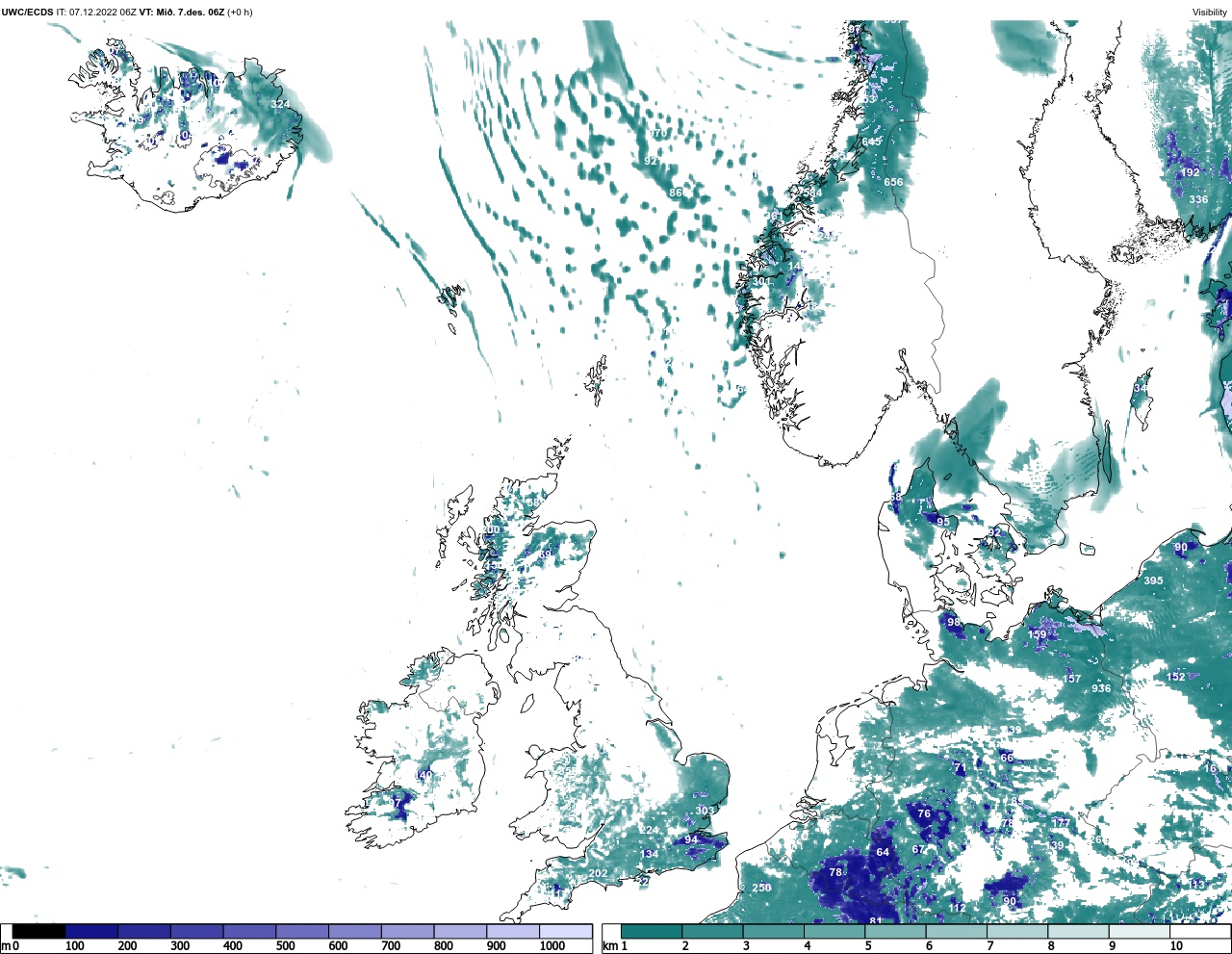Click the 'km' unit label of the kilometer scale
The image size is (1232, 954).
[x=609, y=946]
